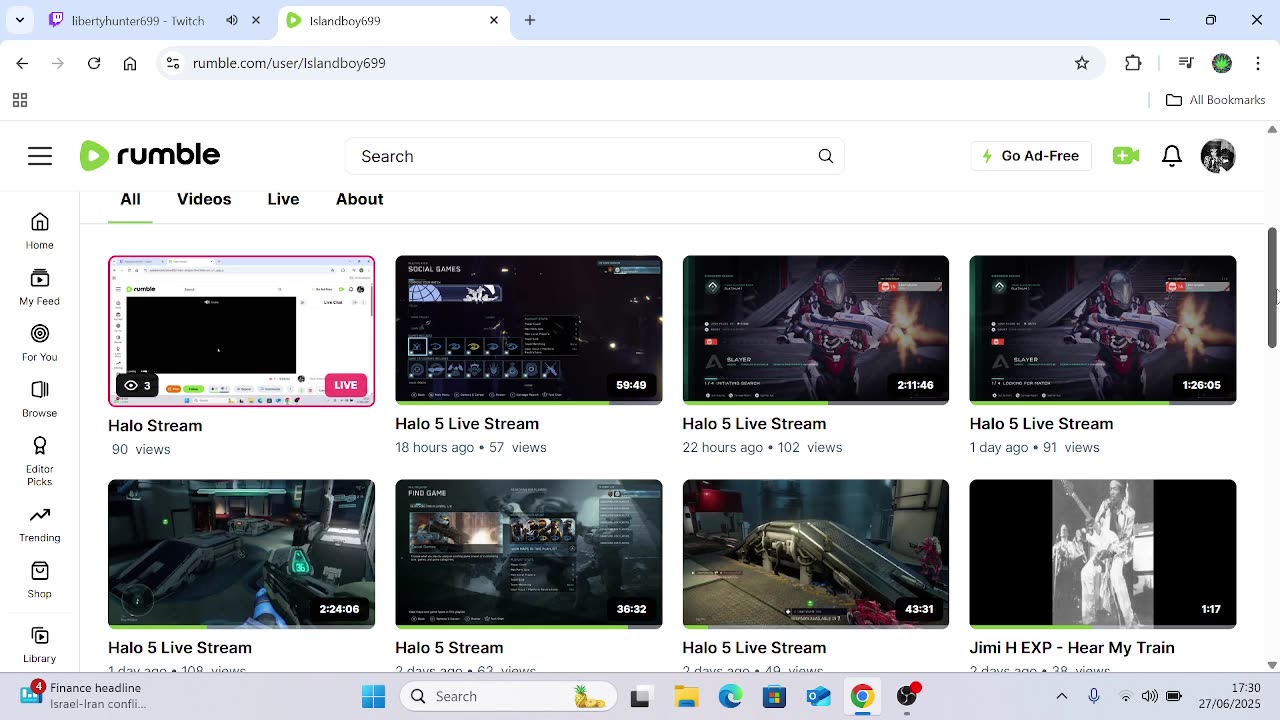Screen dimensions: 1280x720
Task: Click the browser Back arrow
Action: (x=22, y=63)
